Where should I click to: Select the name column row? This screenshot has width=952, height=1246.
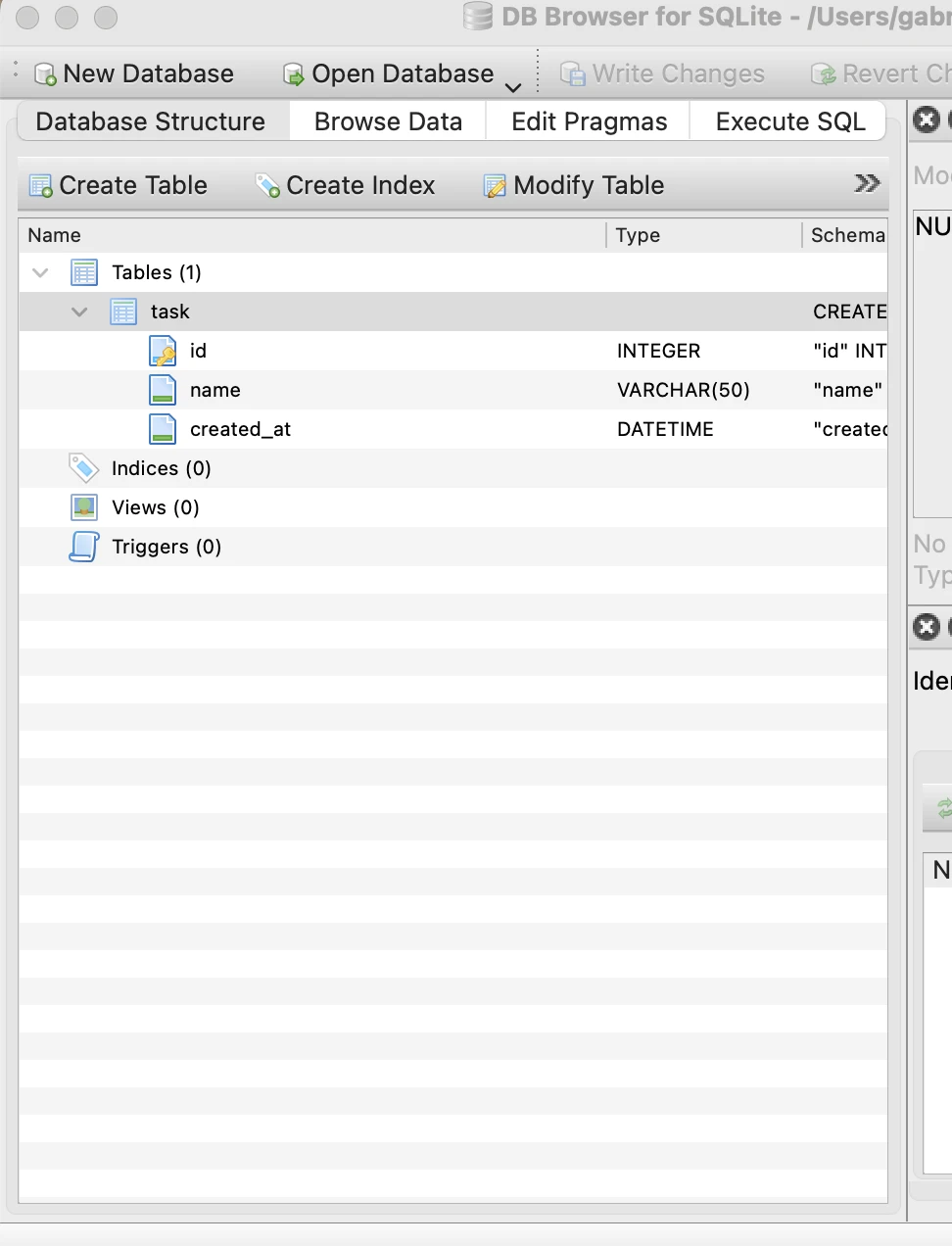(x=215, y=390)
